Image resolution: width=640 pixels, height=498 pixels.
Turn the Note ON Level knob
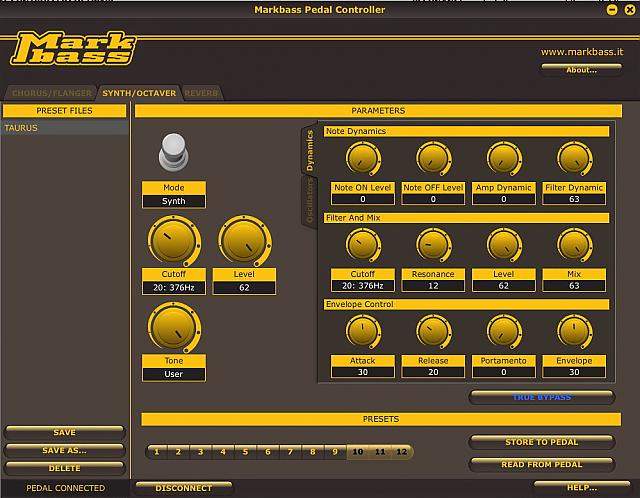pyautogui.click(x=363, y=158)
